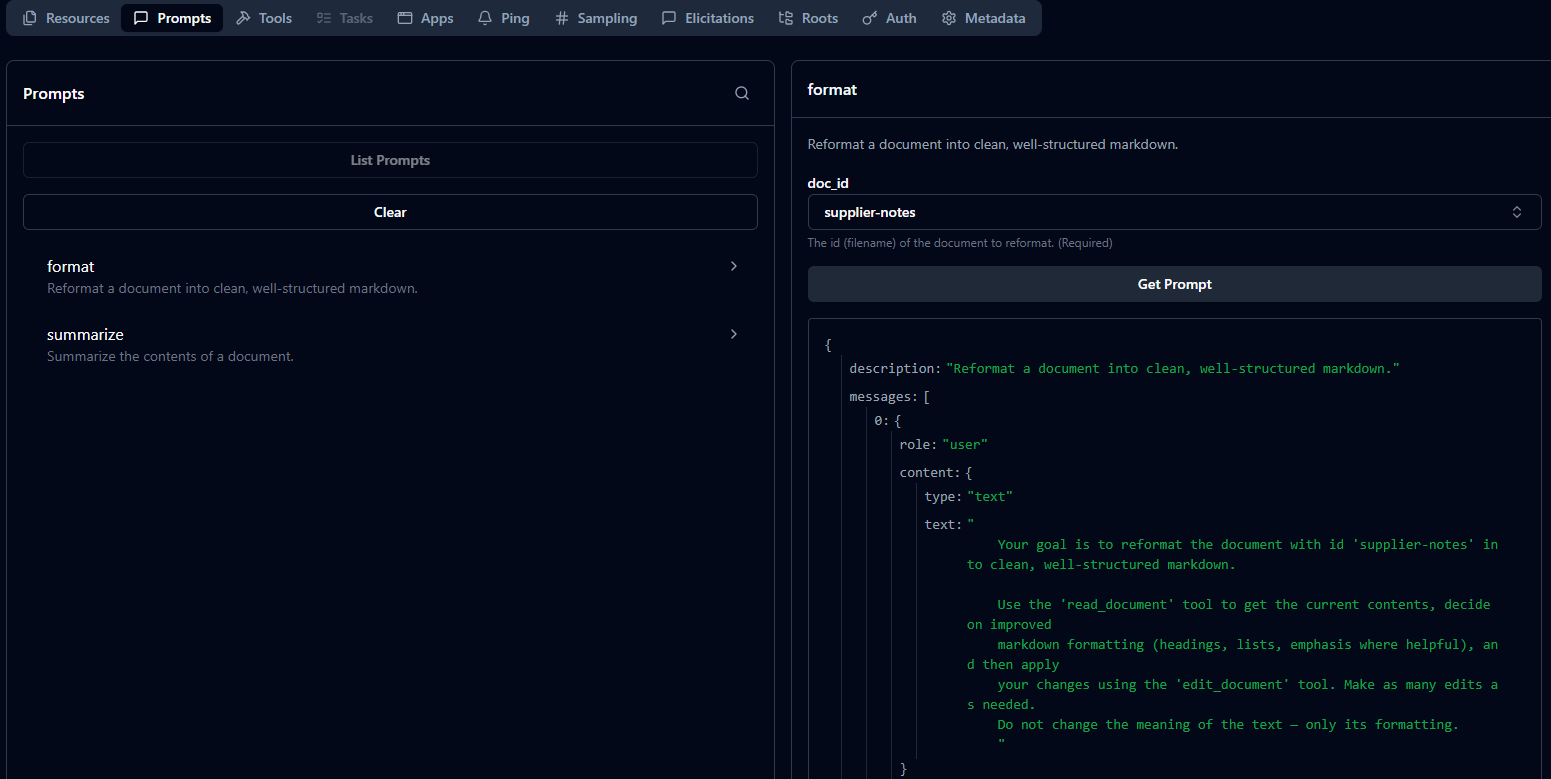Click the List Prompts button
This screenshot has width=1551, height=779.
(x=390, y=160)
